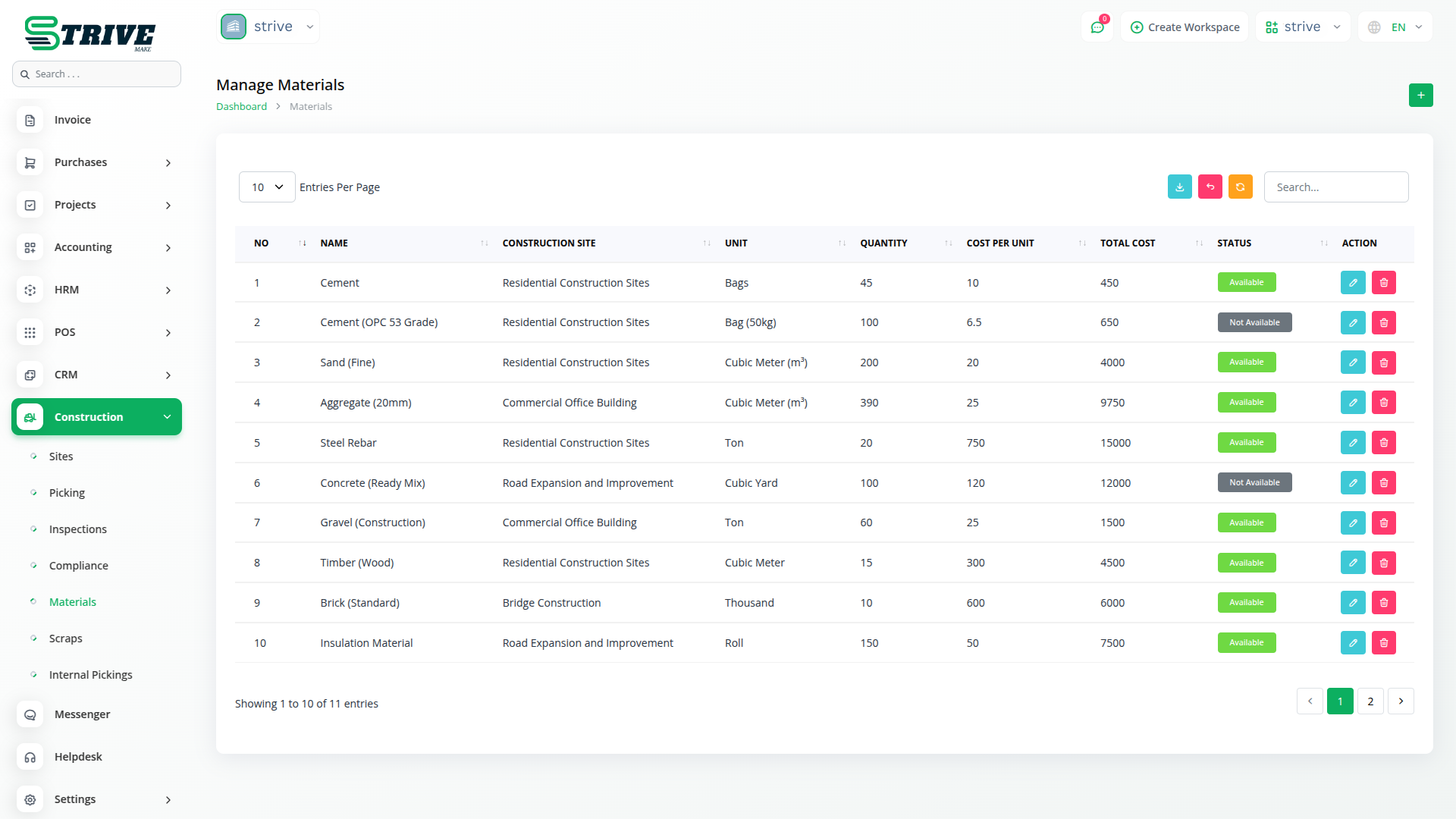Select Inspections in Construction submenu
Image resolution: width=1456 pixels, height=819 pixels.
click(x=78, y=529)
